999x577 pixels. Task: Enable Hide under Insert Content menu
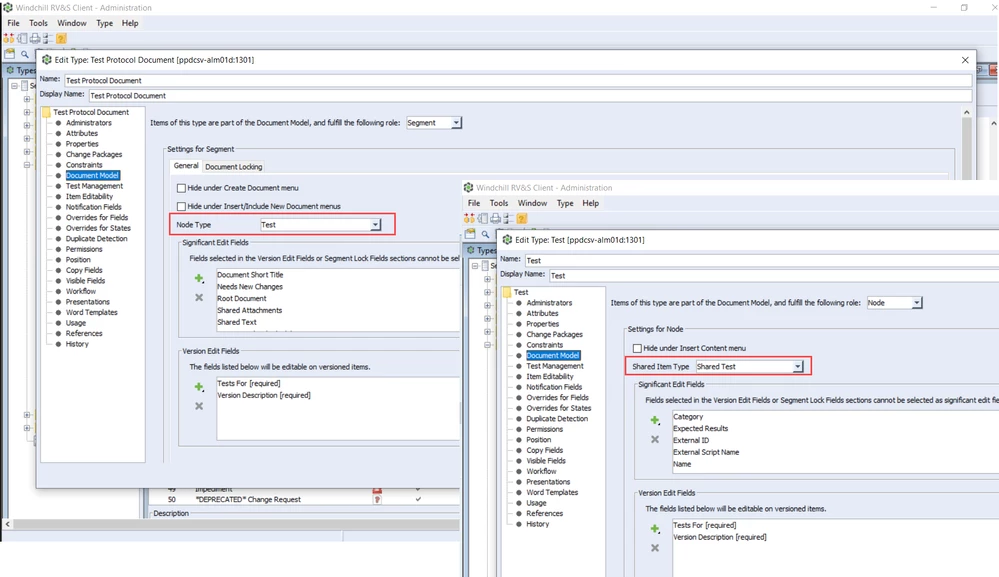click(637, 348)
